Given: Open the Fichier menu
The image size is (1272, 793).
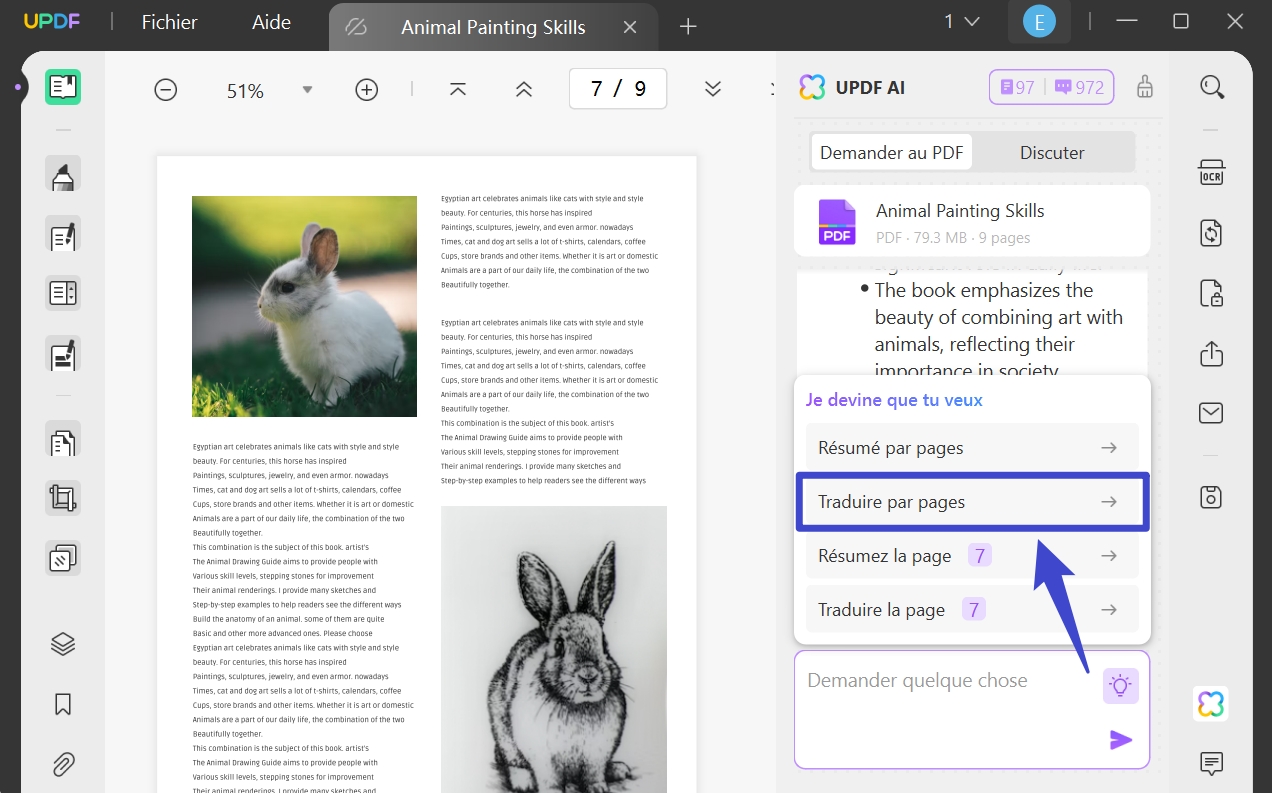Looking at the screenshot, I should tap(168, 21).
